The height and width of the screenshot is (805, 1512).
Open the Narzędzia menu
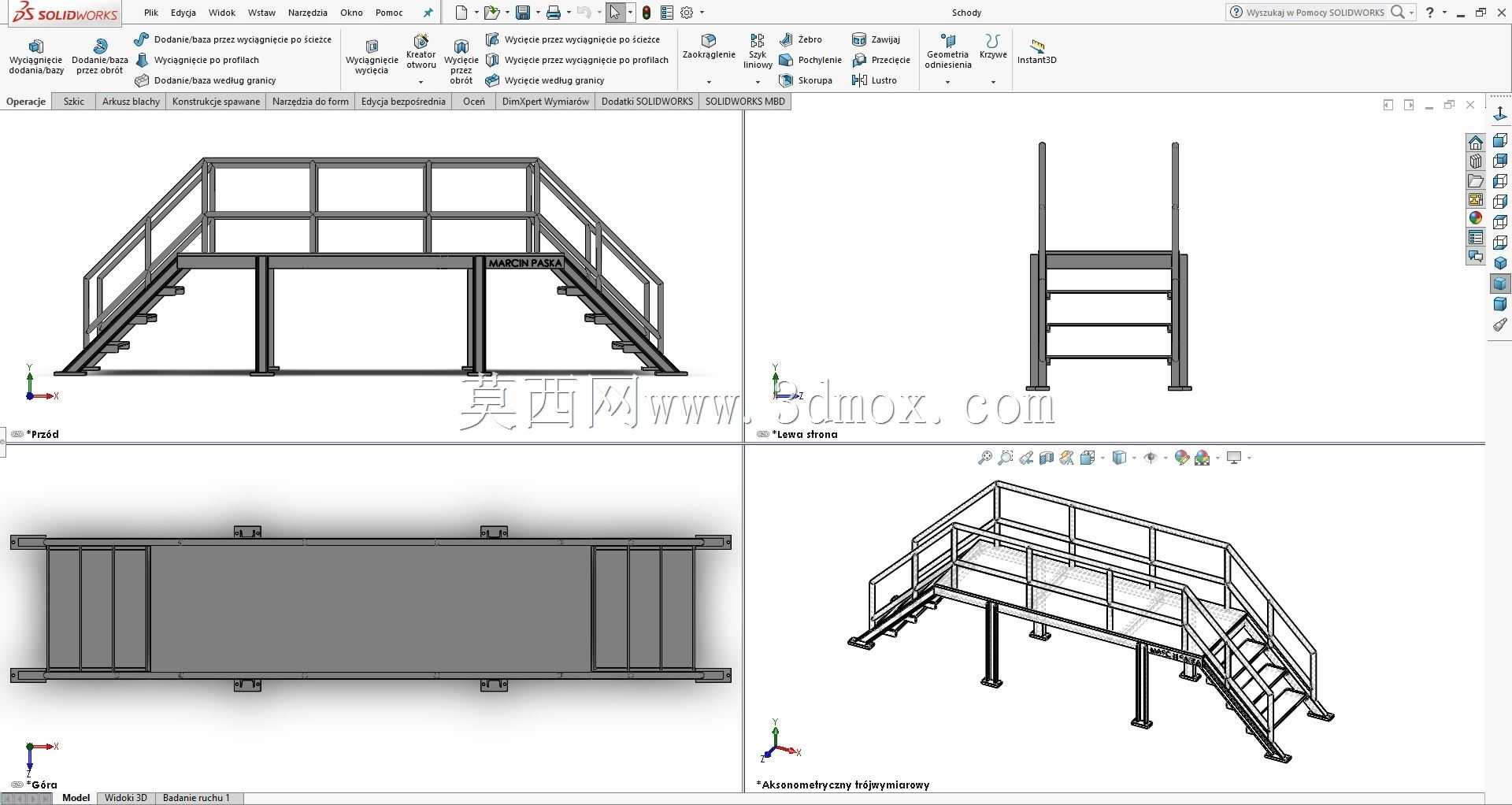(x=308, y=13)
